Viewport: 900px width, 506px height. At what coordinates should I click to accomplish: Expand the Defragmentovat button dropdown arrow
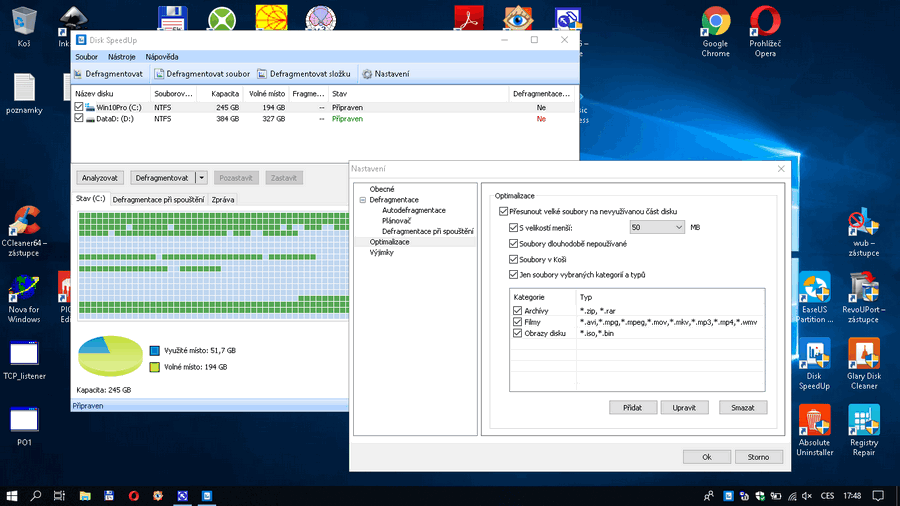tap(202, 178)
